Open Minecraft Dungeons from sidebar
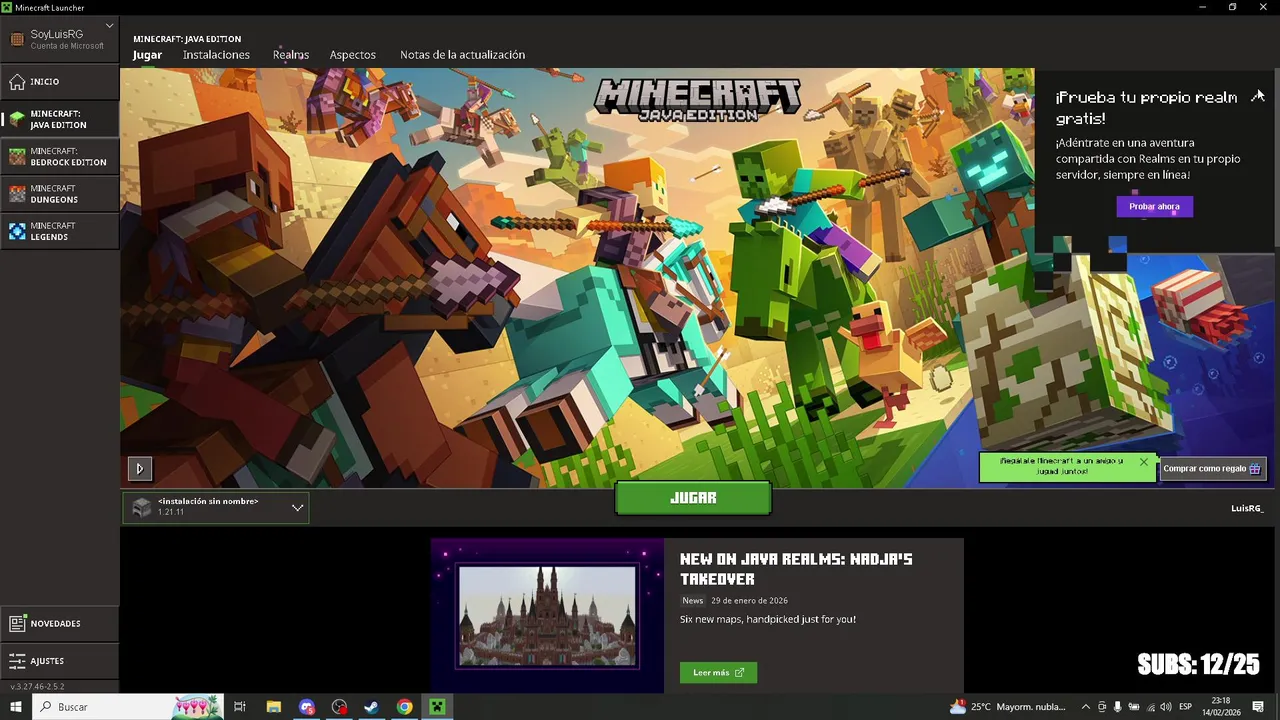This screenshot has width=1280, height=720. [59, 194]
